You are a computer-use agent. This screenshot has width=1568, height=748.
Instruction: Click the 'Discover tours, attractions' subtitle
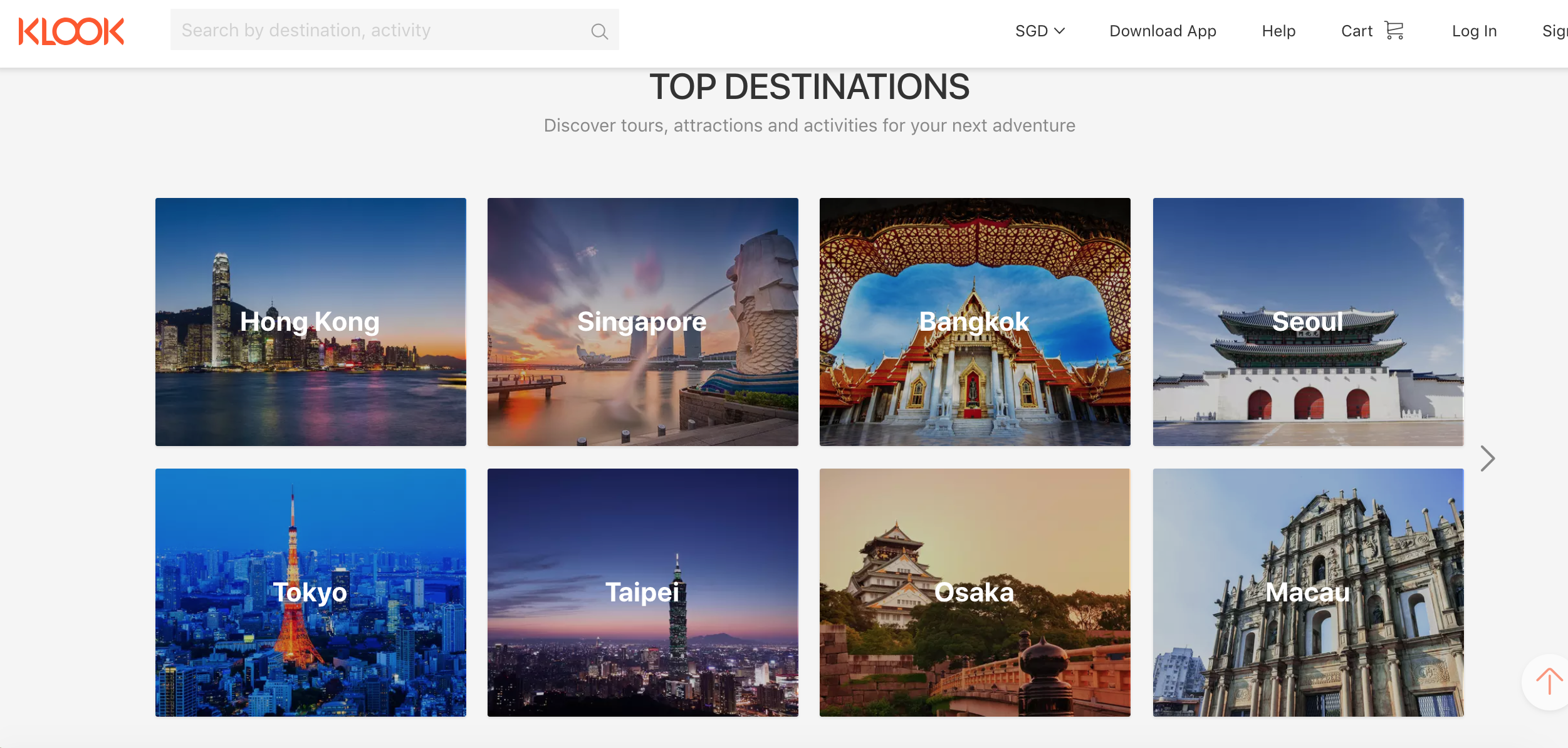(810, 125)
